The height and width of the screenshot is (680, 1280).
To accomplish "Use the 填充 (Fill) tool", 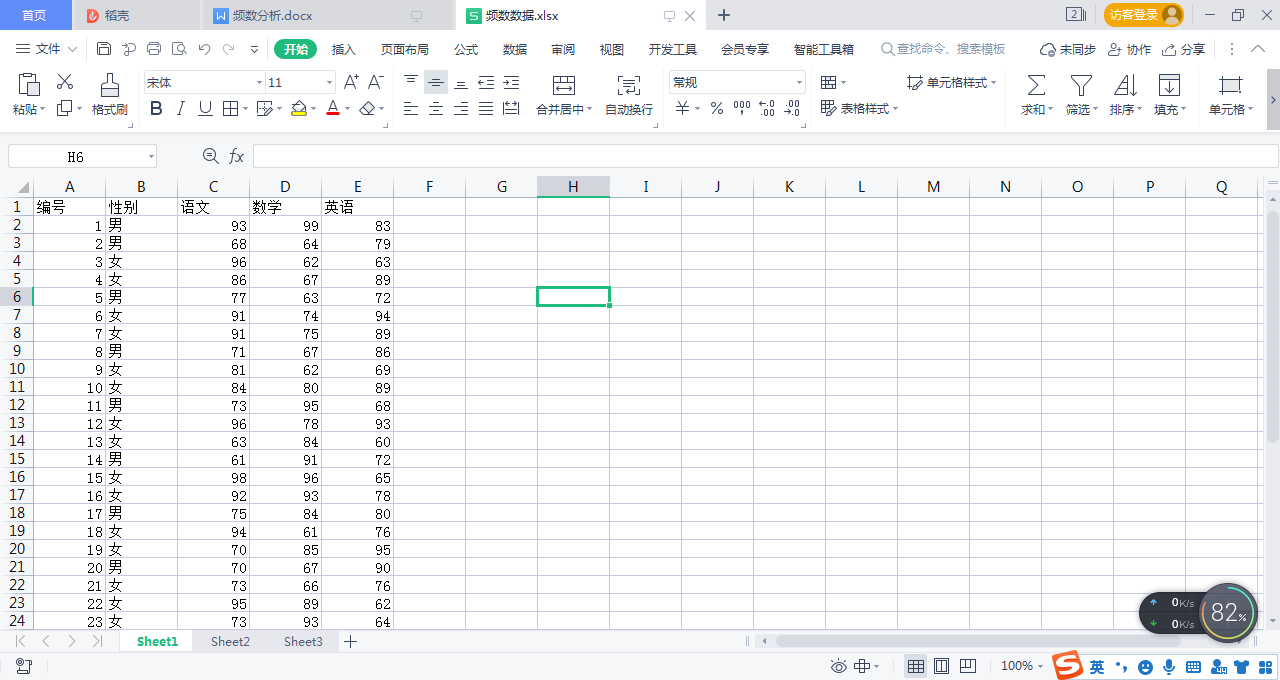I will click(1168, 95).
